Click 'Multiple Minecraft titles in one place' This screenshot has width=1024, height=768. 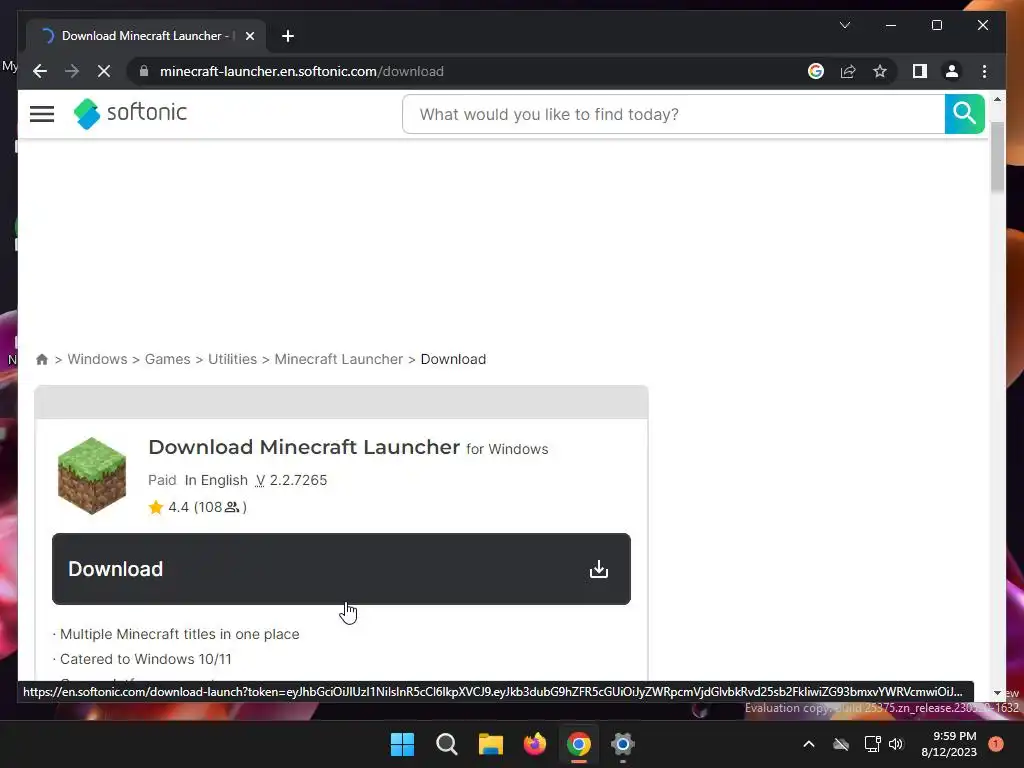point(180,634)
